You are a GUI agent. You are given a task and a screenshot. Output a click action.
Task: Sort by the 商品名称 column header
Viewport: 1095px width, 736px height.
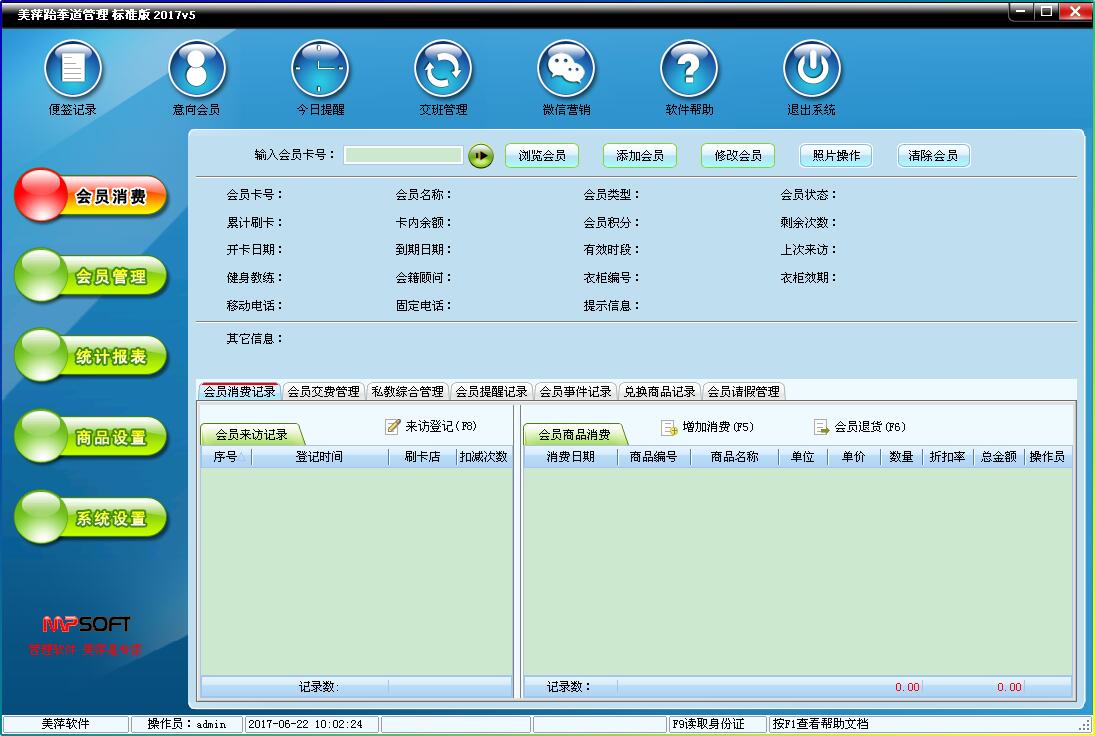tap(734, 457)
